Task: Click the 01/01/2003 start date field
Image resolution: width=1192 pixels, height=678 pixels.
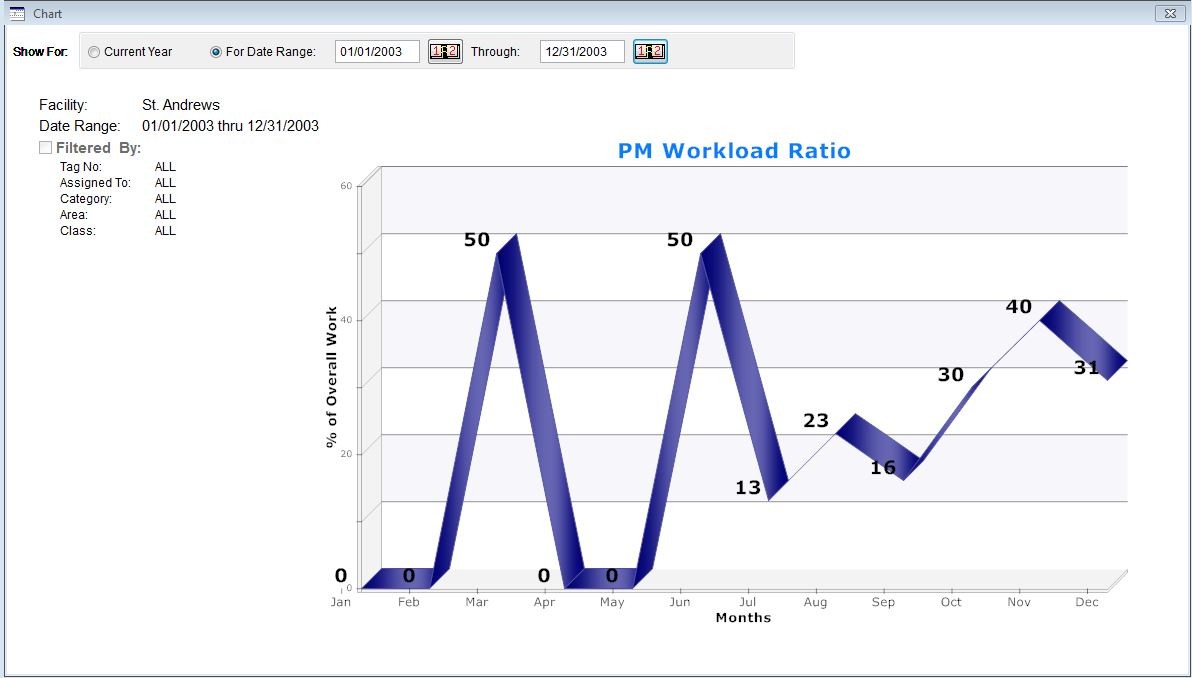Action: pos(378,51)
